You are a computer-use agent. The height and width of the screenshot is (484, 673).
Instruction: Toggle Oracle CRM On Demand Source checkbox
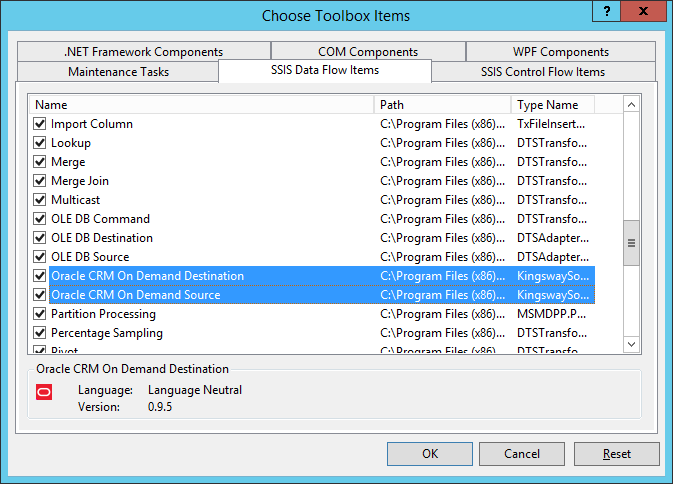click(x=40, y=295)
